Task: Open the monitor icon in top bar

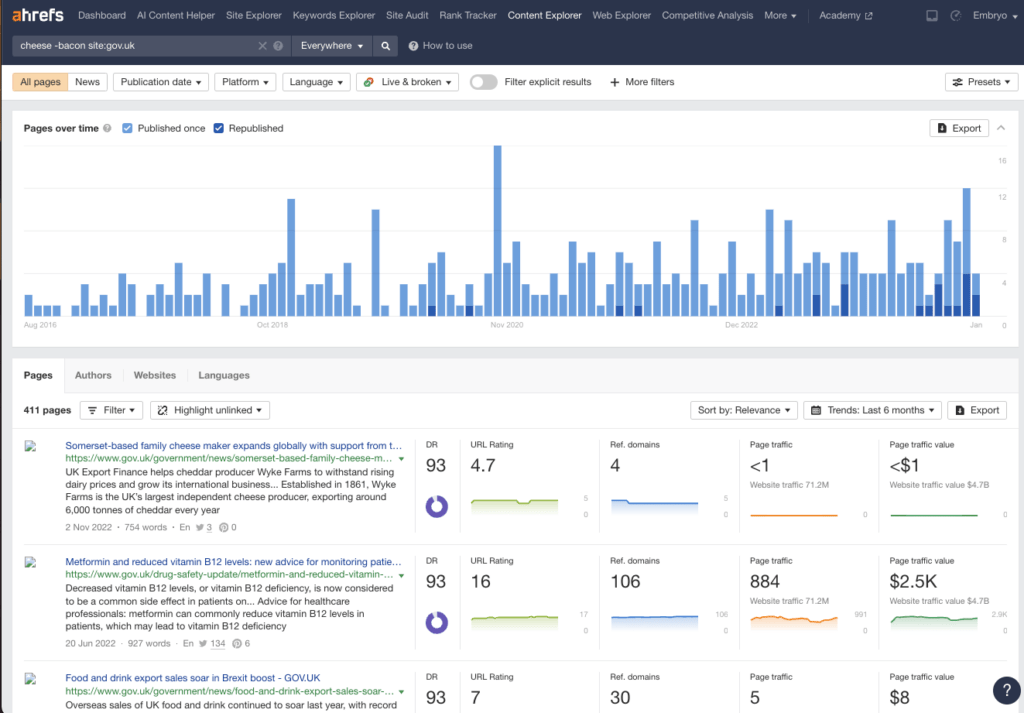Action: (932, 16)
